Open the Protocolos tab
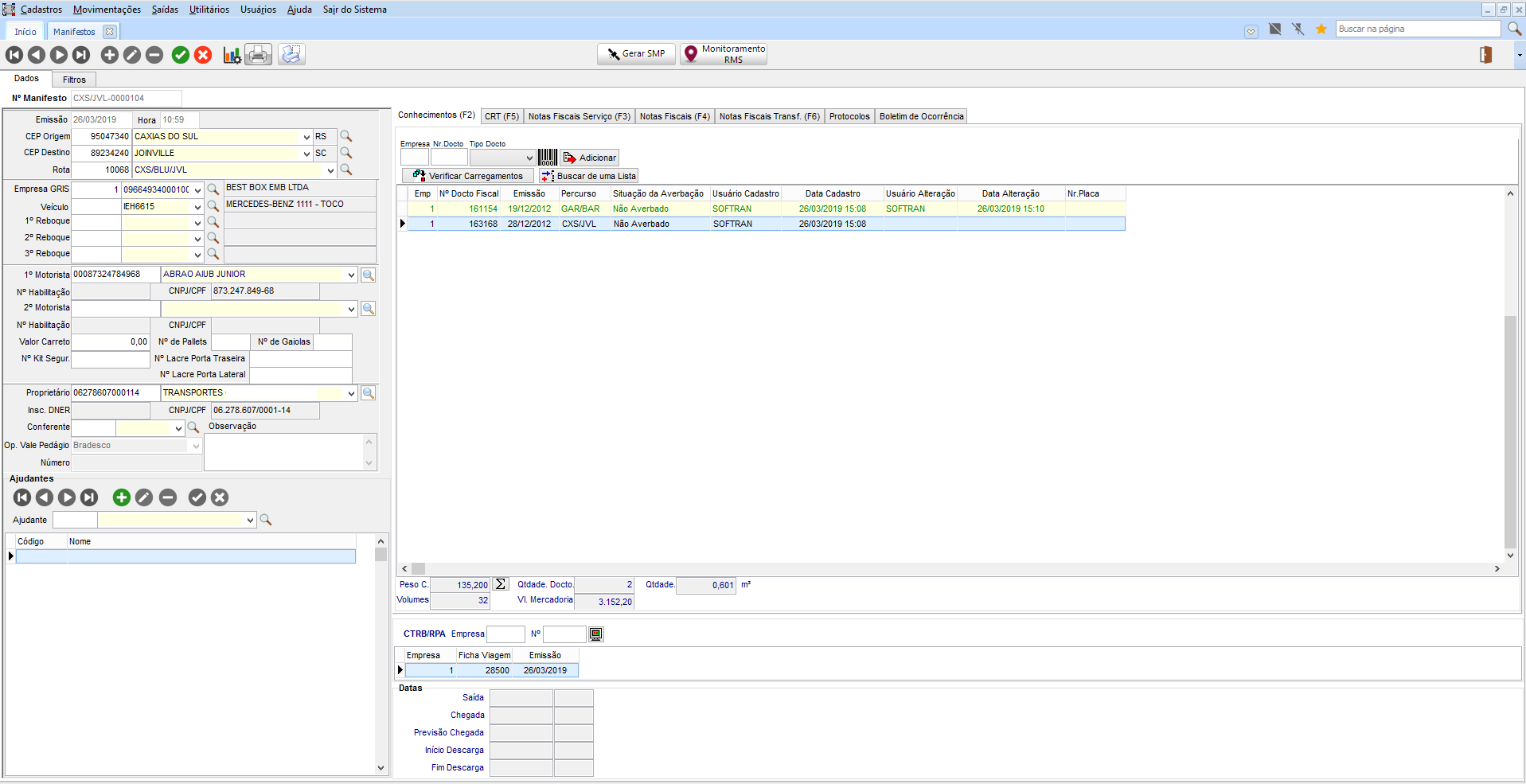Image resolution: width=1526 pixels, height=784 pixels. (849, 116)
